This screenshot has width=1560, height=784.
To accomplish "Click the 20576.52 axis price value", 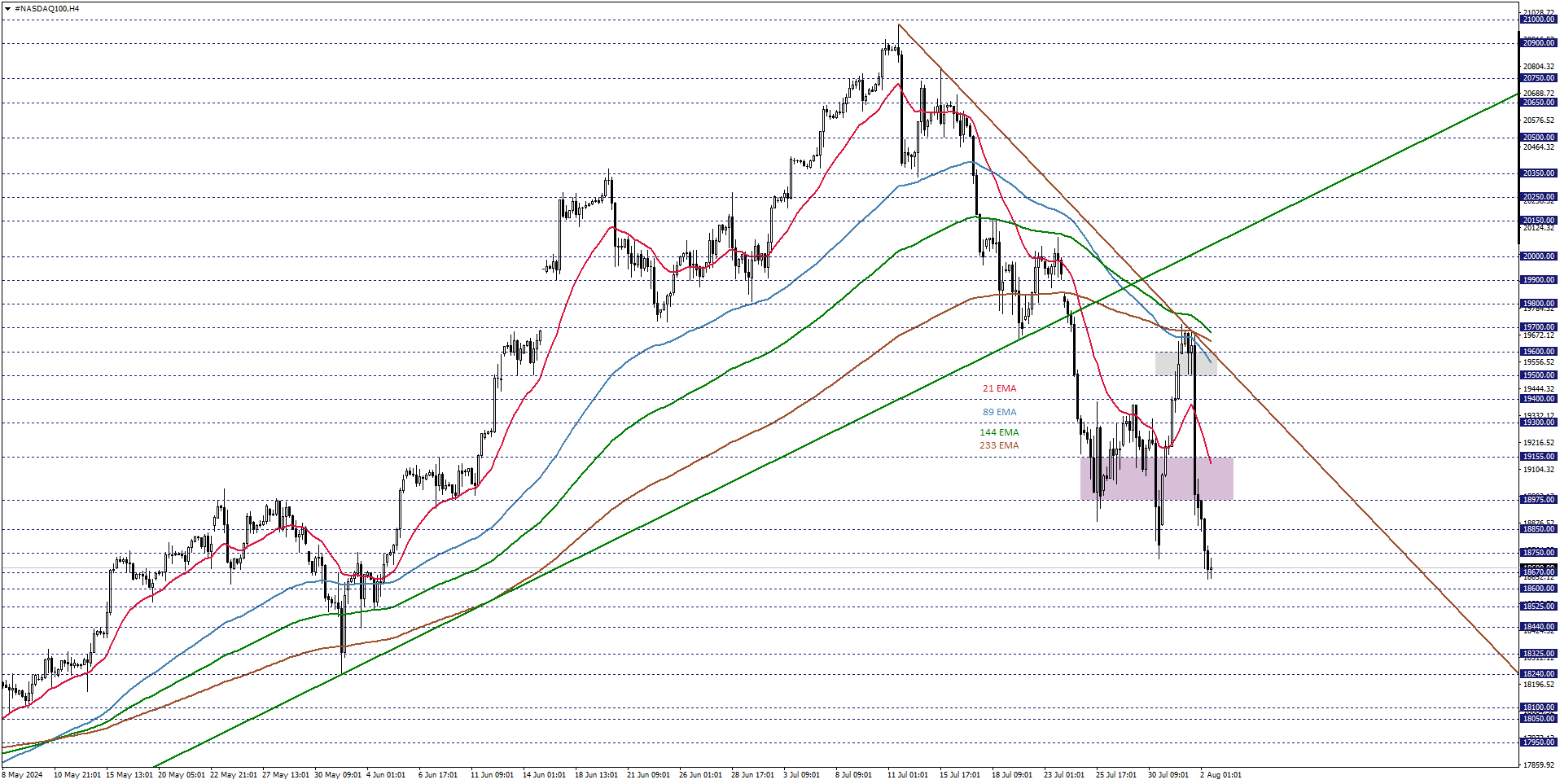I will pyautogui.click(x=1539, y=120).
